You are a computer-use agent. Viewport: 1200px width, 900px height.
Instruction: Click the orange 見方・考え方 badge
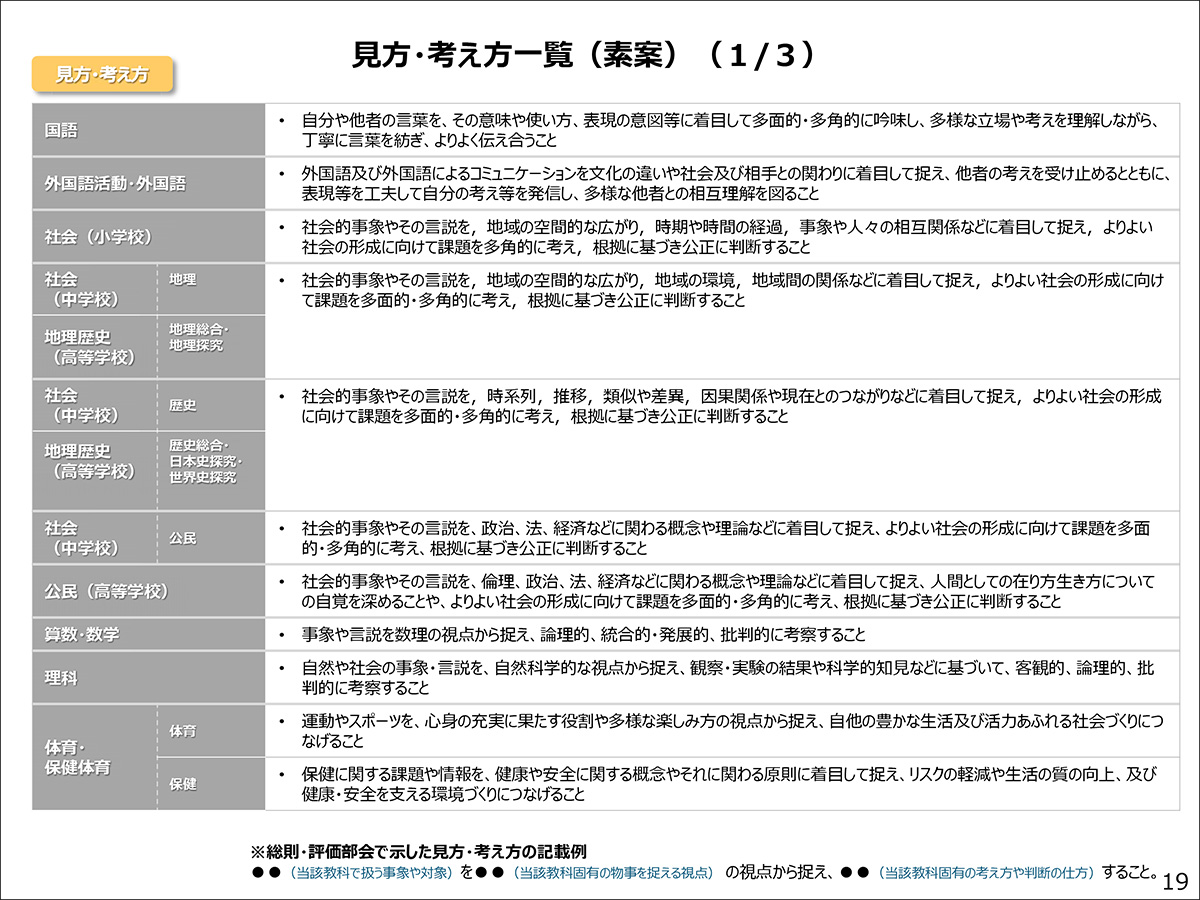click(x=101, y=73)
